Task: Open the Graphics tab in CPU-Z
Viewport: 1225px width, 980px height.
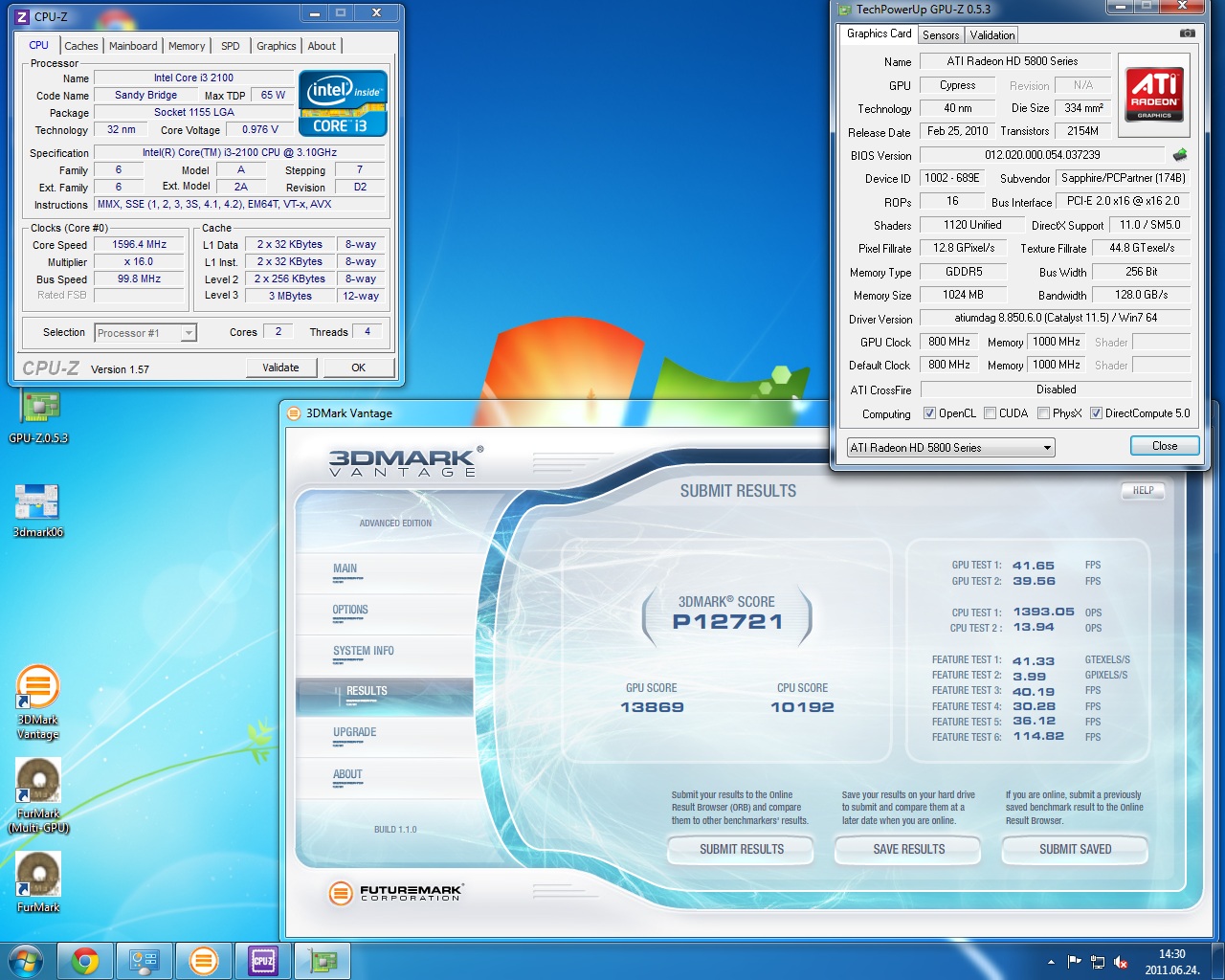Action: pyautogui.click(x=277, y=46)
